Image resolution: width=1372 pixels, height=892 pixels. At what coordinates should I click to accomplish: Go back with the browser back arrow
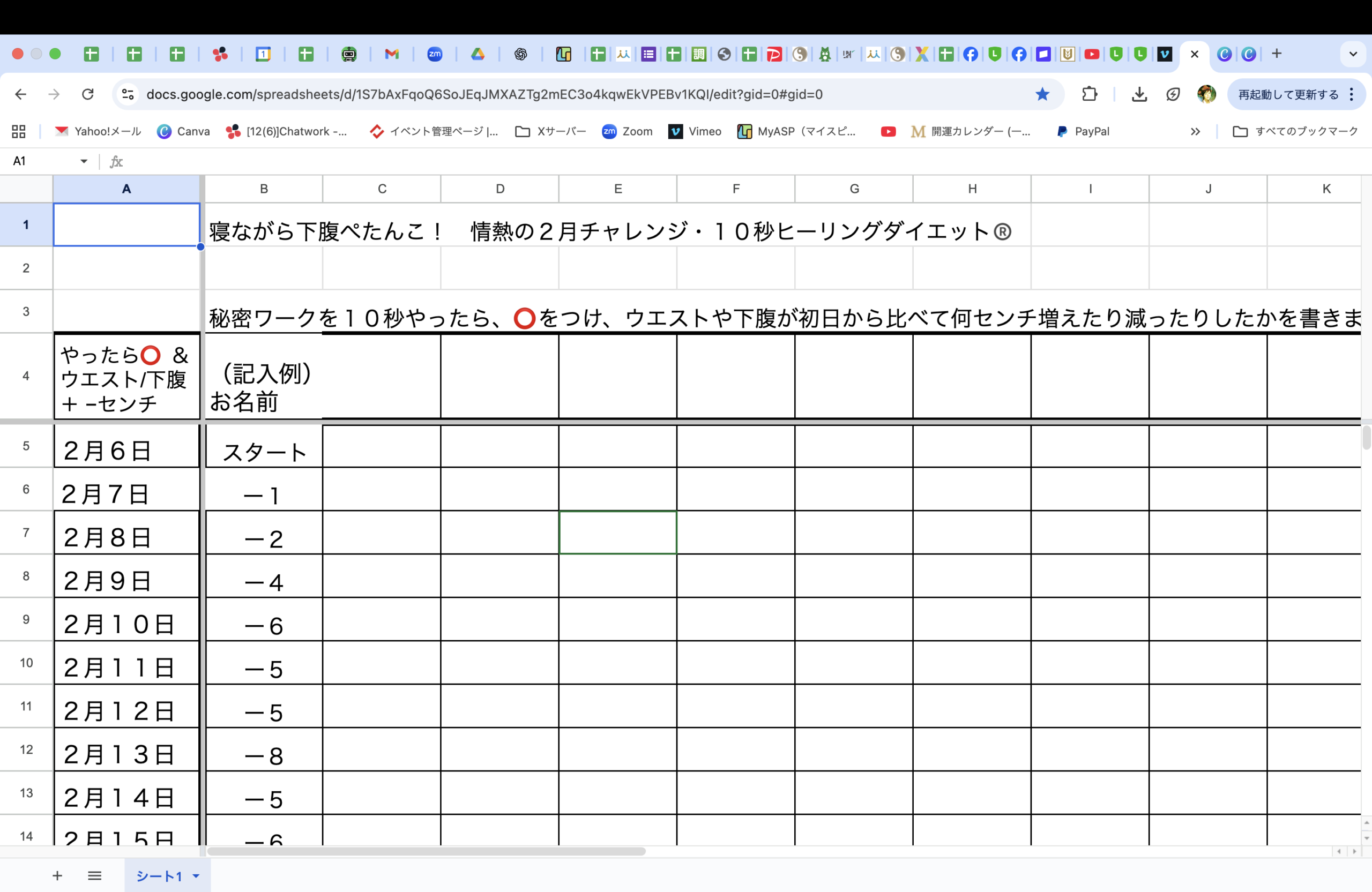pyautogui.click(x=21, y=94)
